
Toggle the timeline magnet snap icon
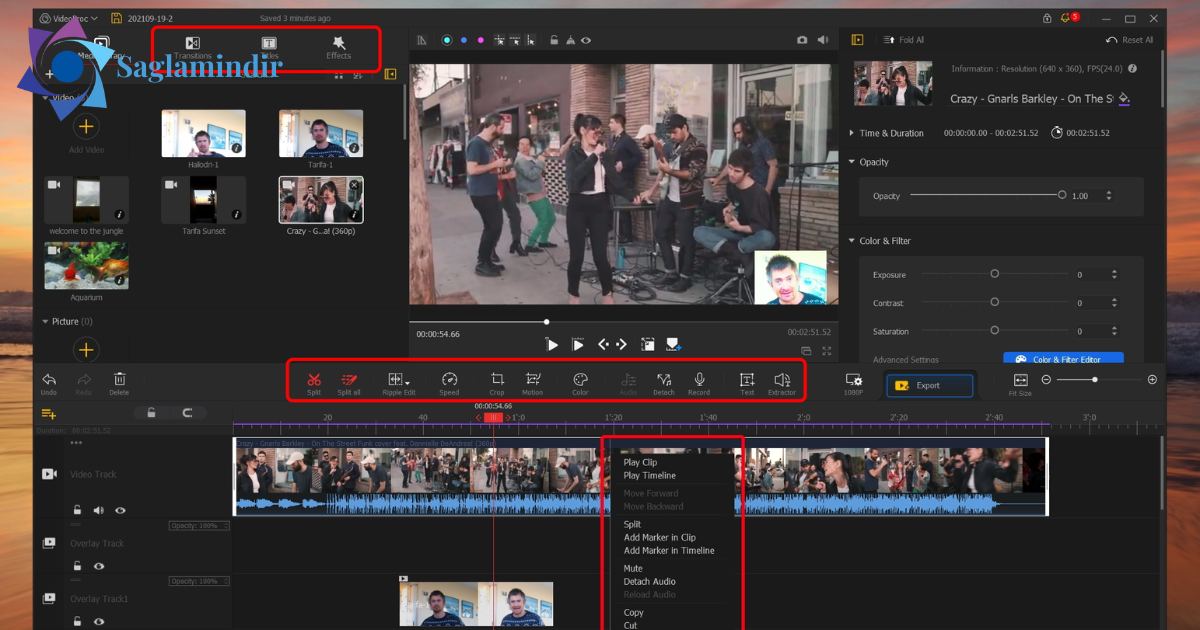(x=186, y=413)
